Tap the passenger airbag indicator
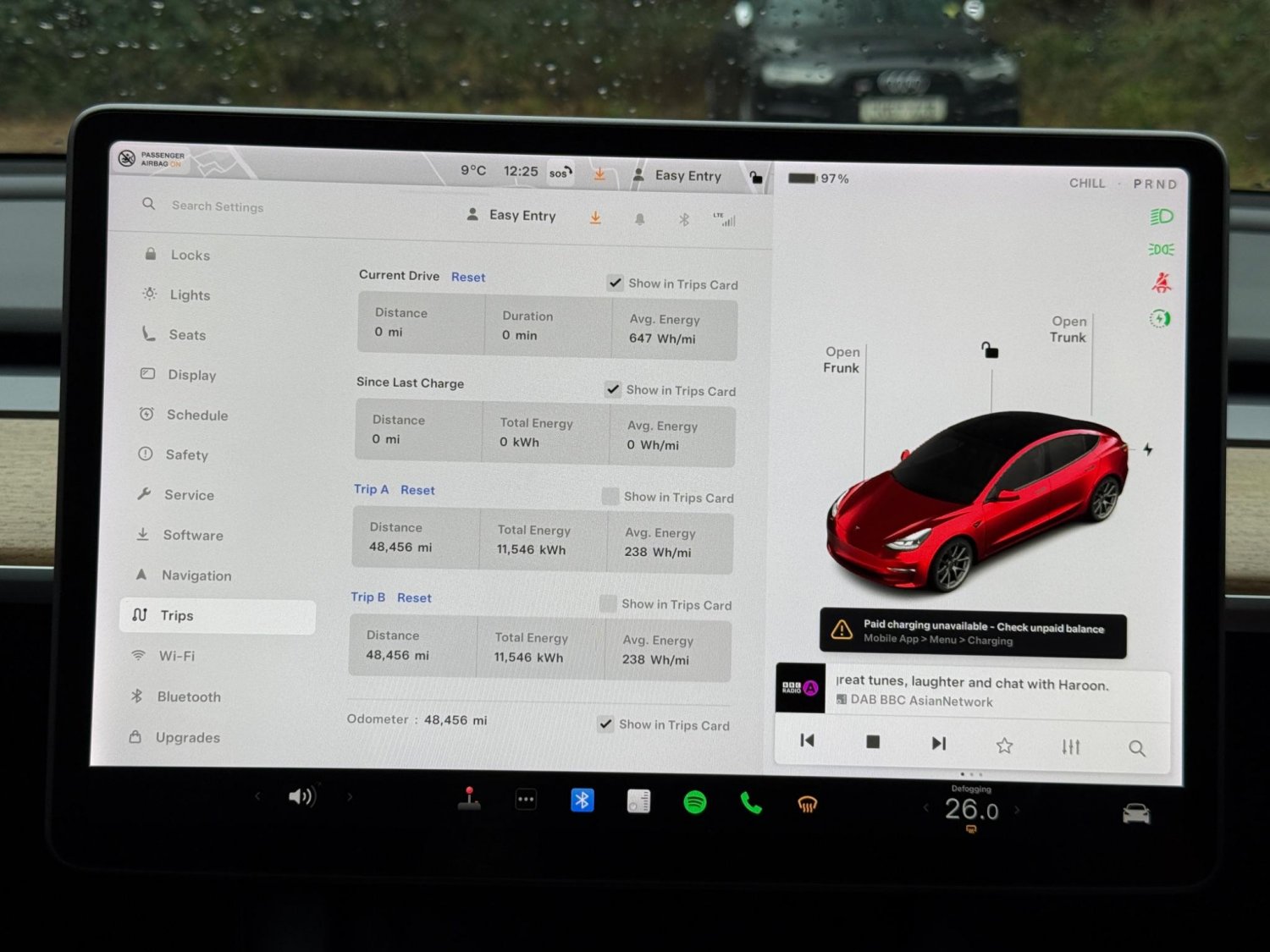The image size is (1270, 952). [x=152, y=158]
